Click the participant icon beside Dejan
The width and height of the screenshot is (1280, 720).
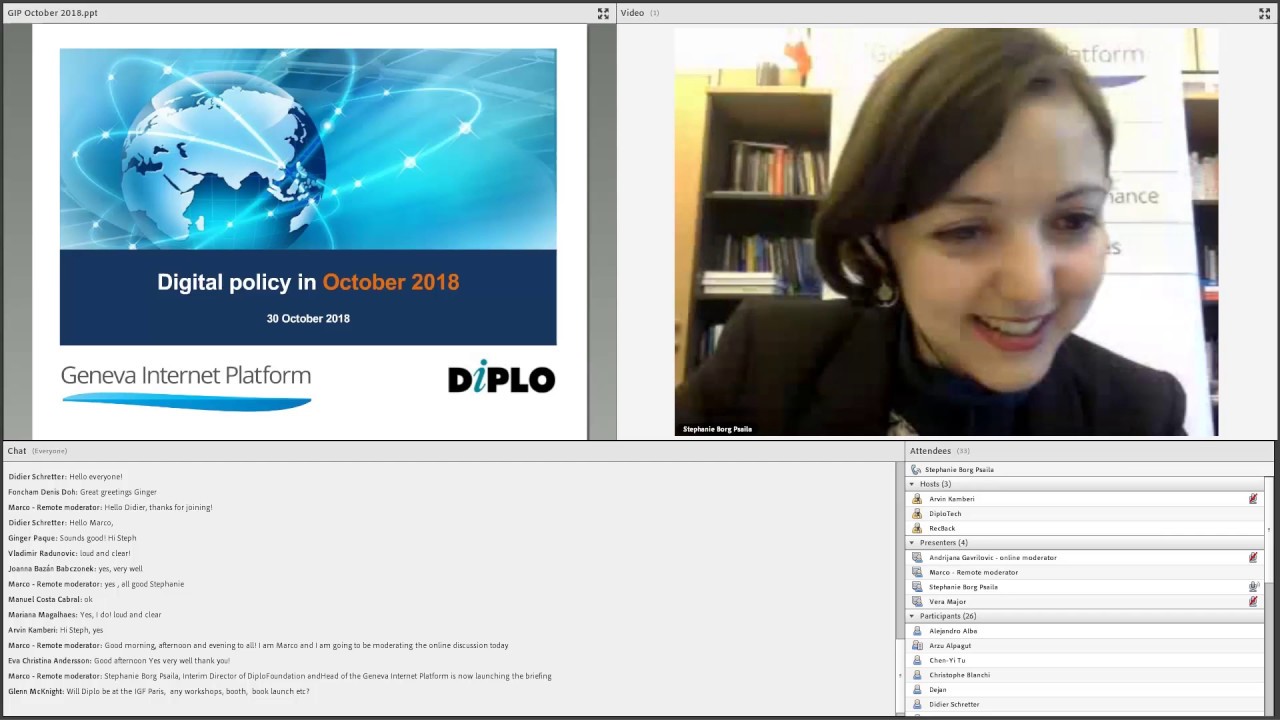click(917, 690)
